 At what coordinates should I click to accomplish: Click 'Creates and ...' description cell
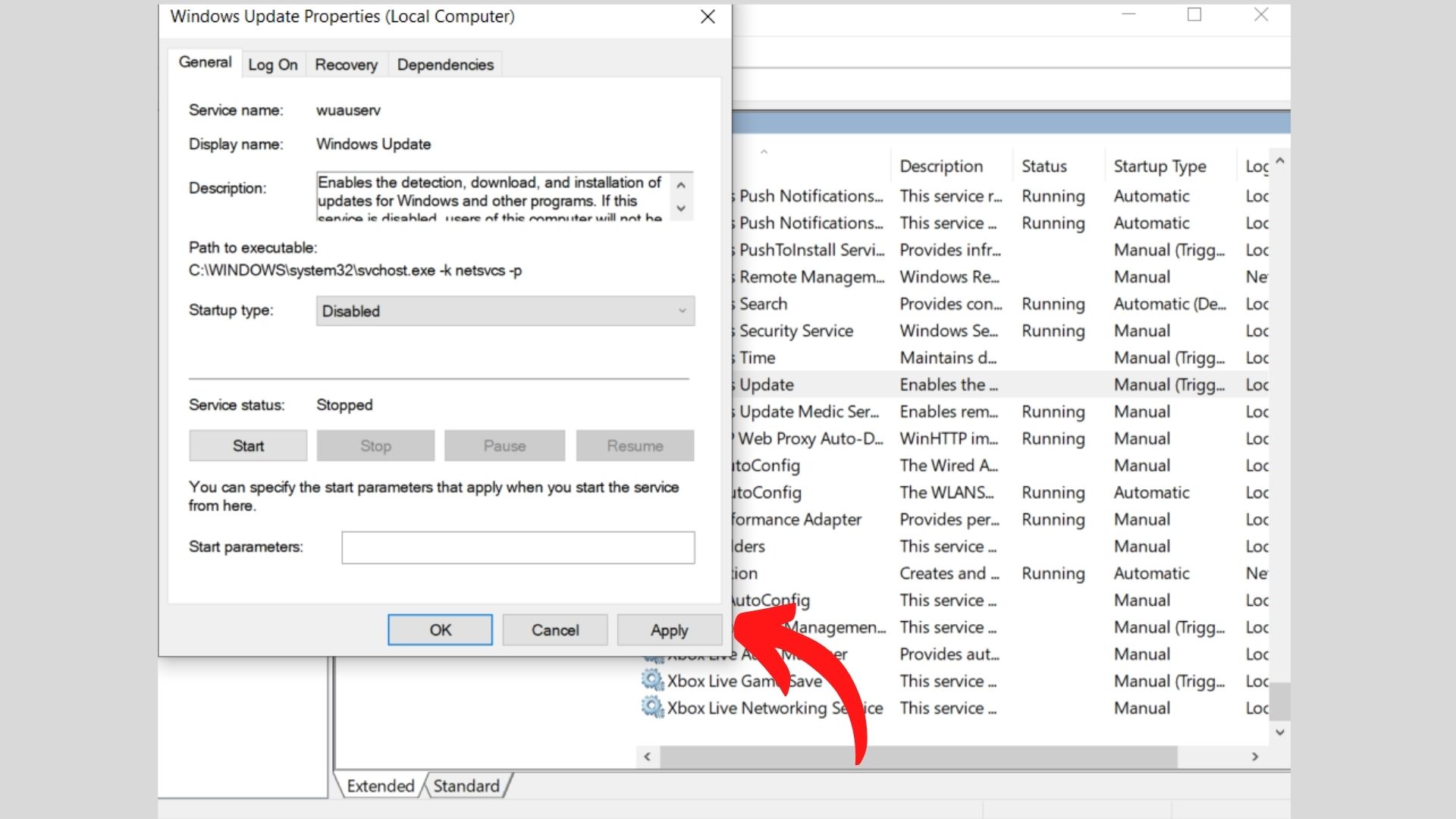[x=949, y=573]
